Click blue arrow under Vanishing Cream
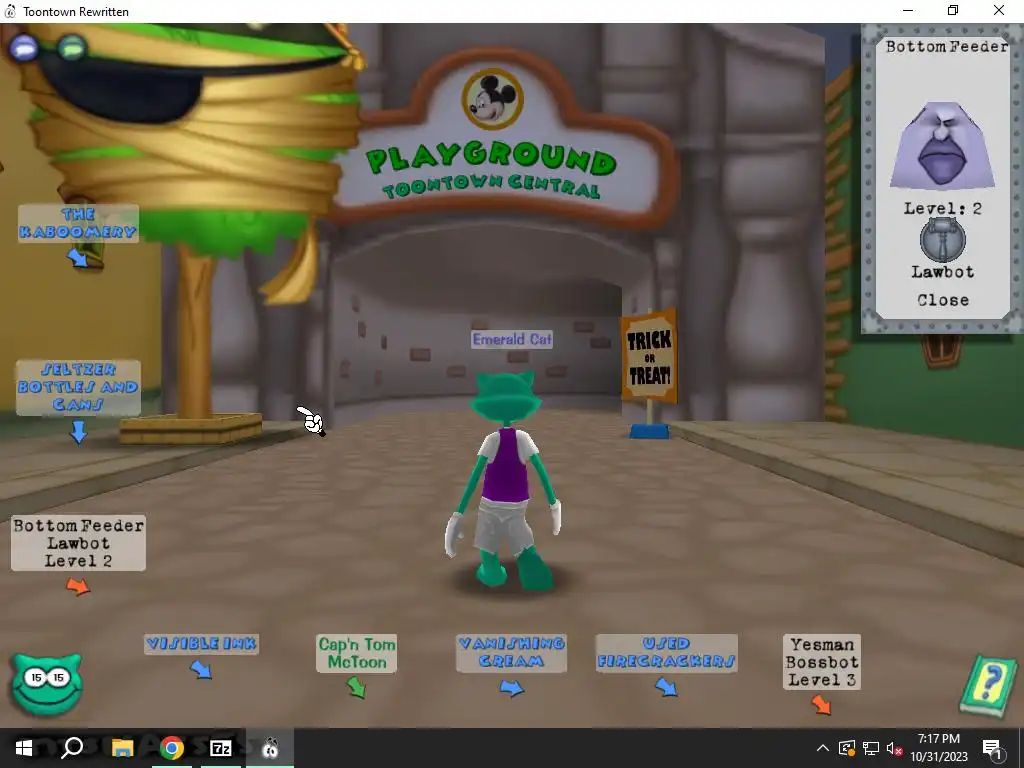Viewport: 1024px width, 768px height. click(x=511, y=688)
